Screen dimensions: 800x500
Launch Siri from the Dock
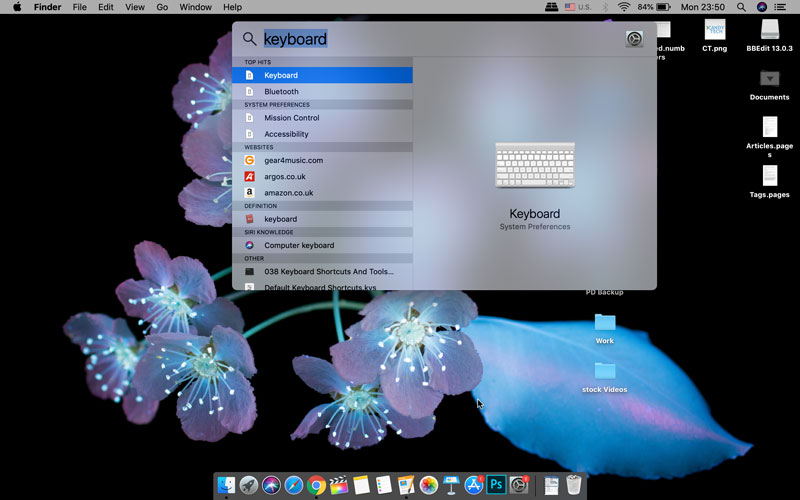click(271, 485)
